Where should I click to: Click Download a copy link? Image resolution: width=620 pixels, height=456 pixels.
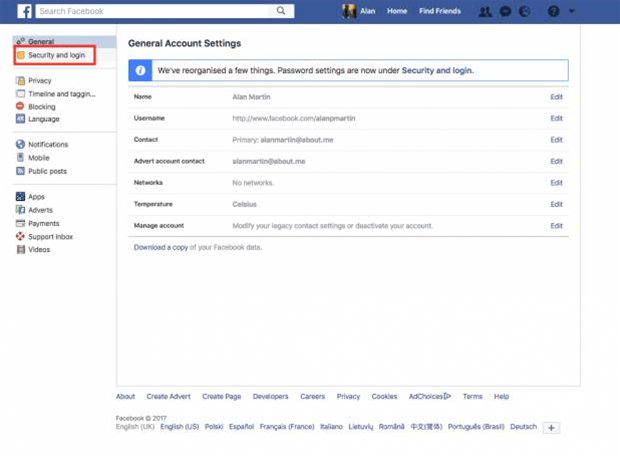click(161, 247)
